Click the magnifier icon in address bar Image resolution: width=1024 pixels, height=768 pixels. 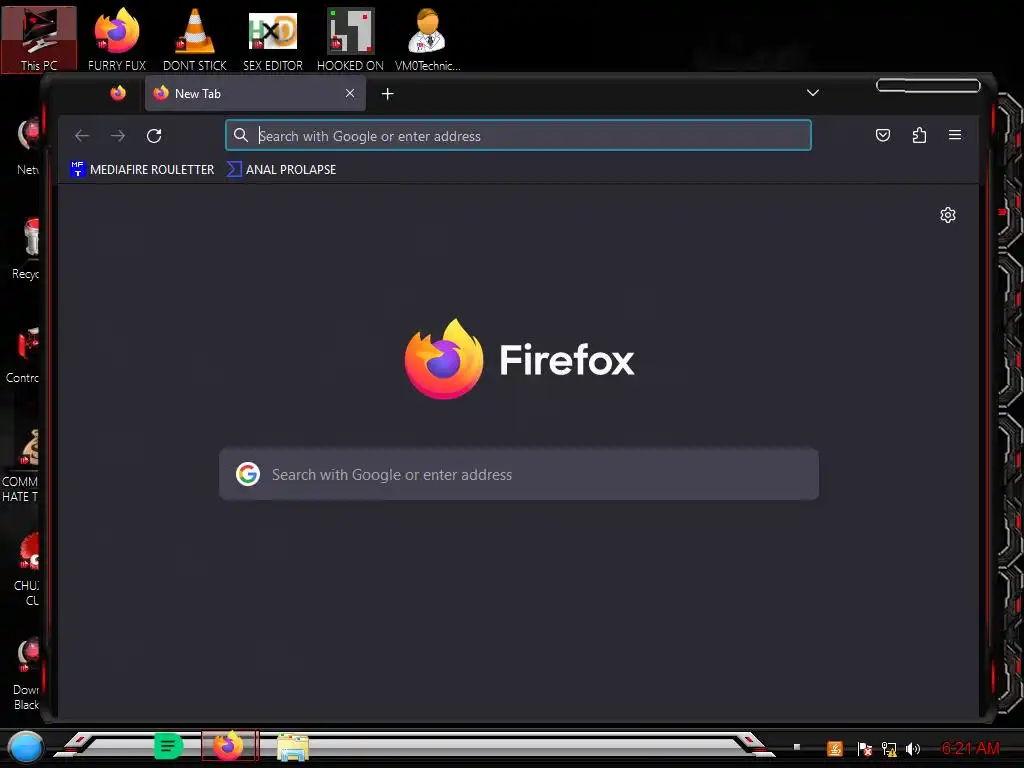240,135
